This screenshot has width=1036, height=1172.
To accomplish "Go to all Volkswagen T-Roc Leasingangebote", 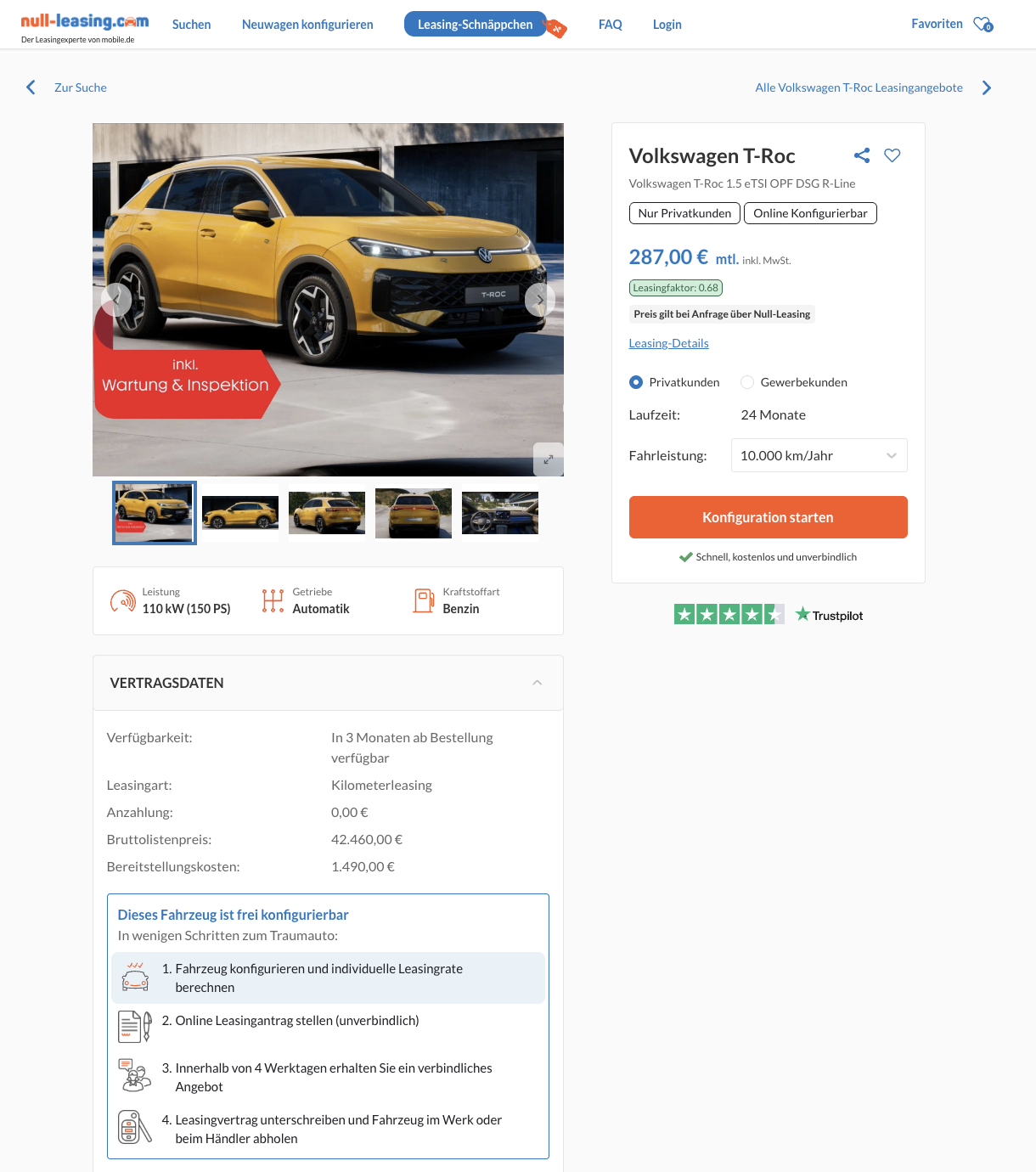I will pyautogui.click(x=859, y=87).
